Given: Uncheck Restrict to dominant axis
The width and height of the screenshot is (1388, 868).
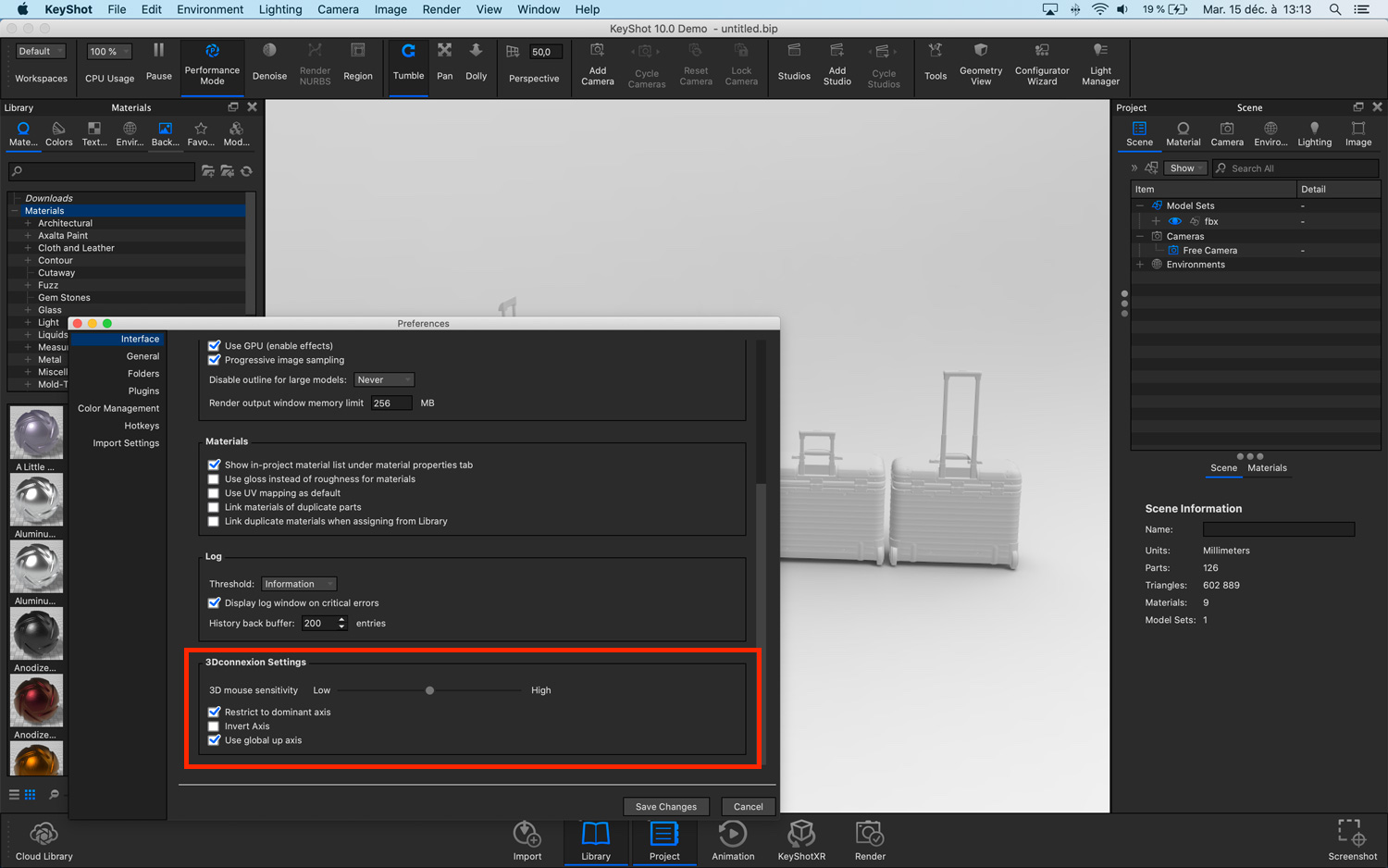Looking at the screenshot, I should [215, 712].
